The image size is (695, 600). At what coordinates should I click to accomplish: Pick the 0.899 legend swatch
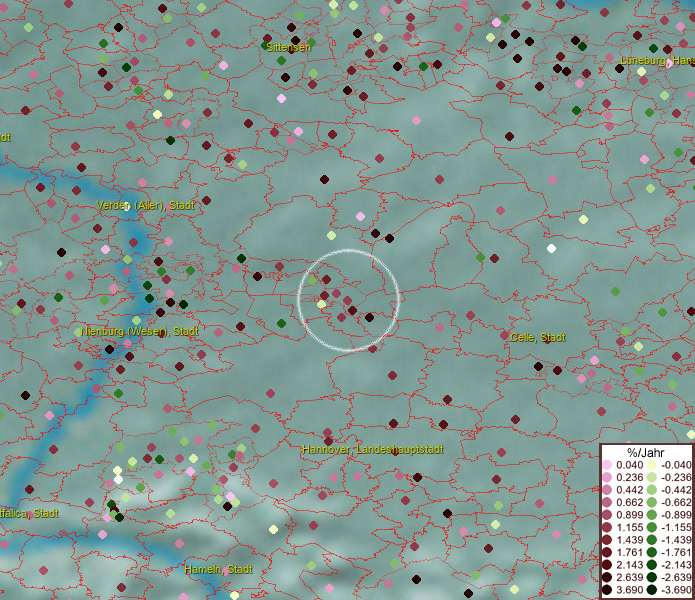click(x=607, y=515)
